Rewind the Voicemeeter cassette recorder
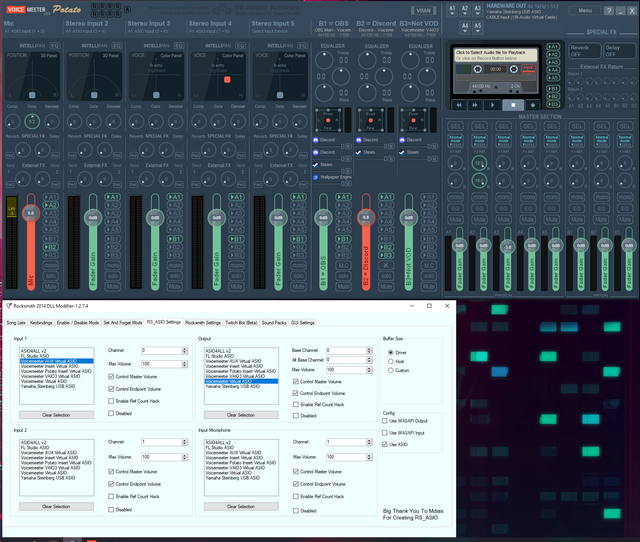 459,105
